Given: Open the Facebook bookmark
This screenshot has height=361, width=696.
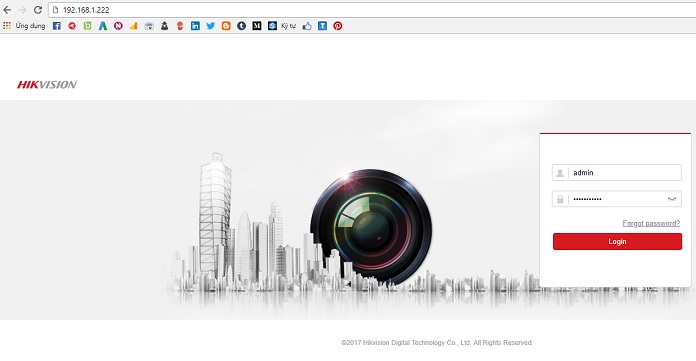Looking at the screenshot, I should tap(56, 26).
